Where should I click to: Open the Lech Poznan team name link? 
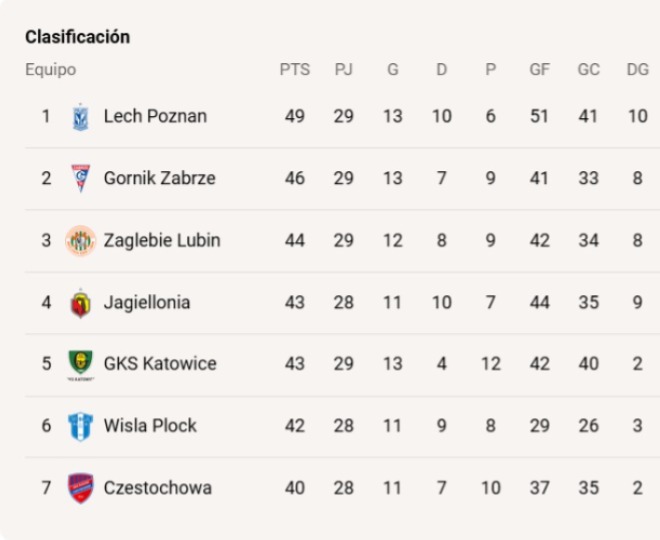pyautogui.click(x=155, y=116)
